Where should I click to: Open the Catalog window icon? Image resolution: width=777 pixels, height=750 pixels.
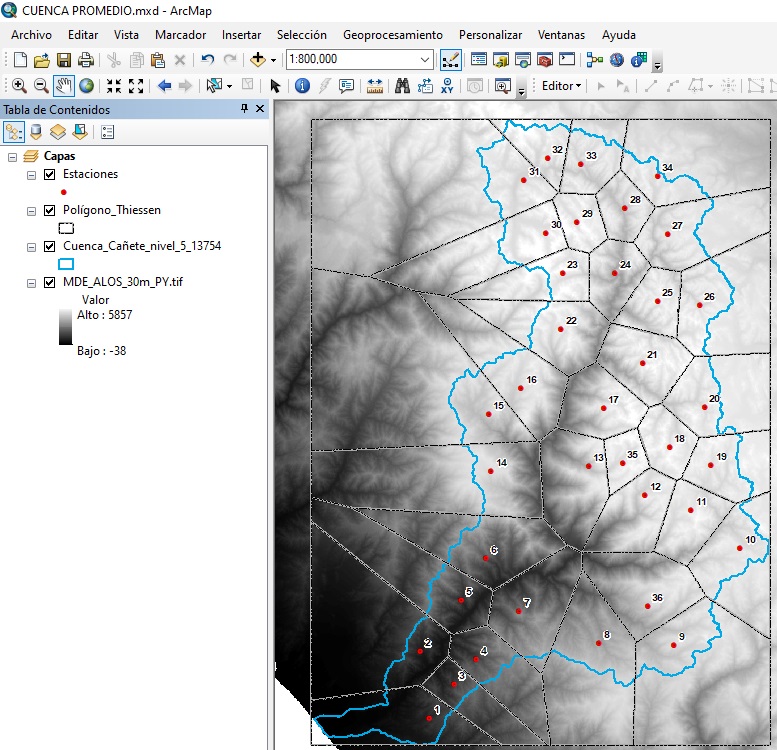click(x=501, y=60)
